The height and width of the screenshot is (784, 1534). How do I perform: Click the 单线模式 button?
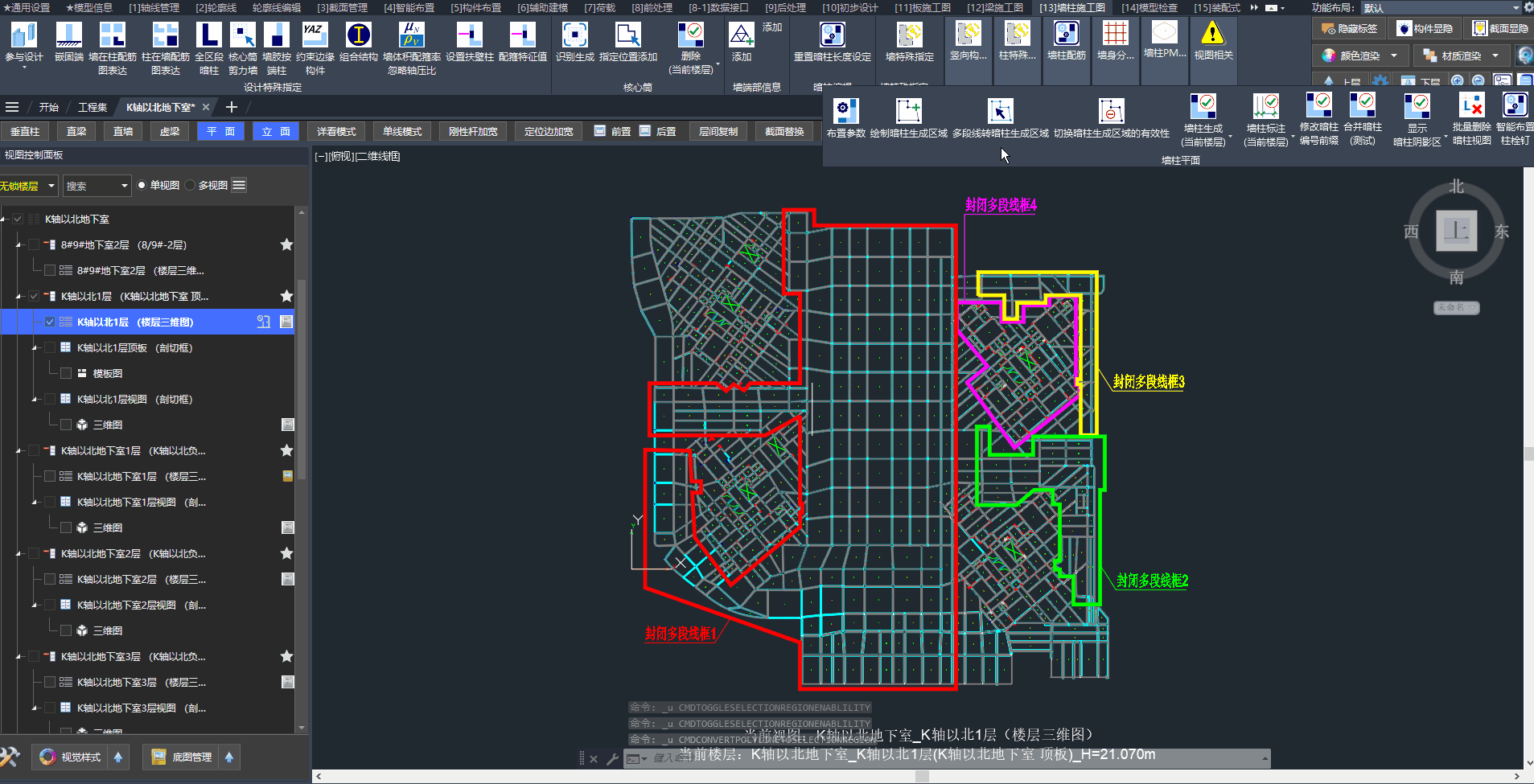point(402,131)
